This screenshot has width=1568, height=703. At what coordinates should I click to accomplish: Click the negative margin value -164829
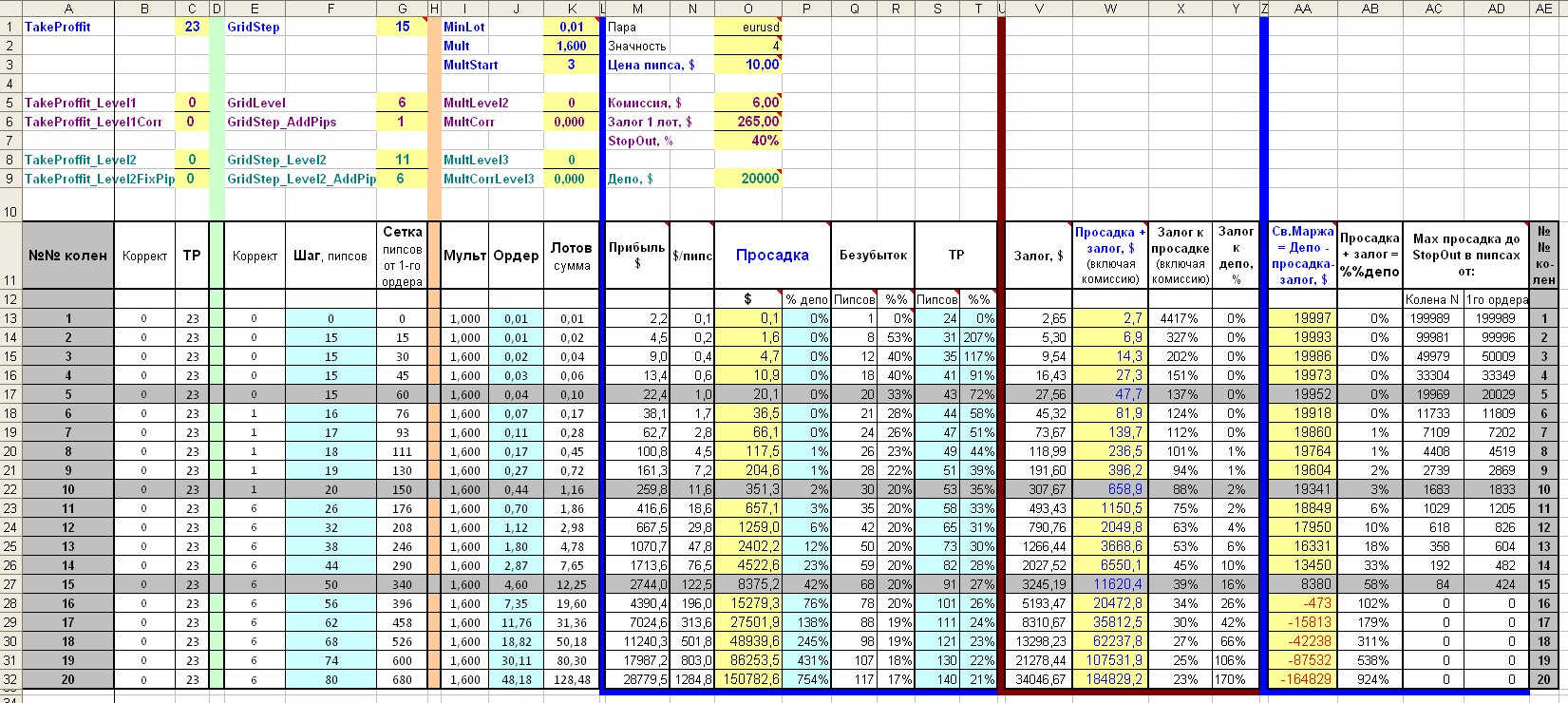[1302, 679]
